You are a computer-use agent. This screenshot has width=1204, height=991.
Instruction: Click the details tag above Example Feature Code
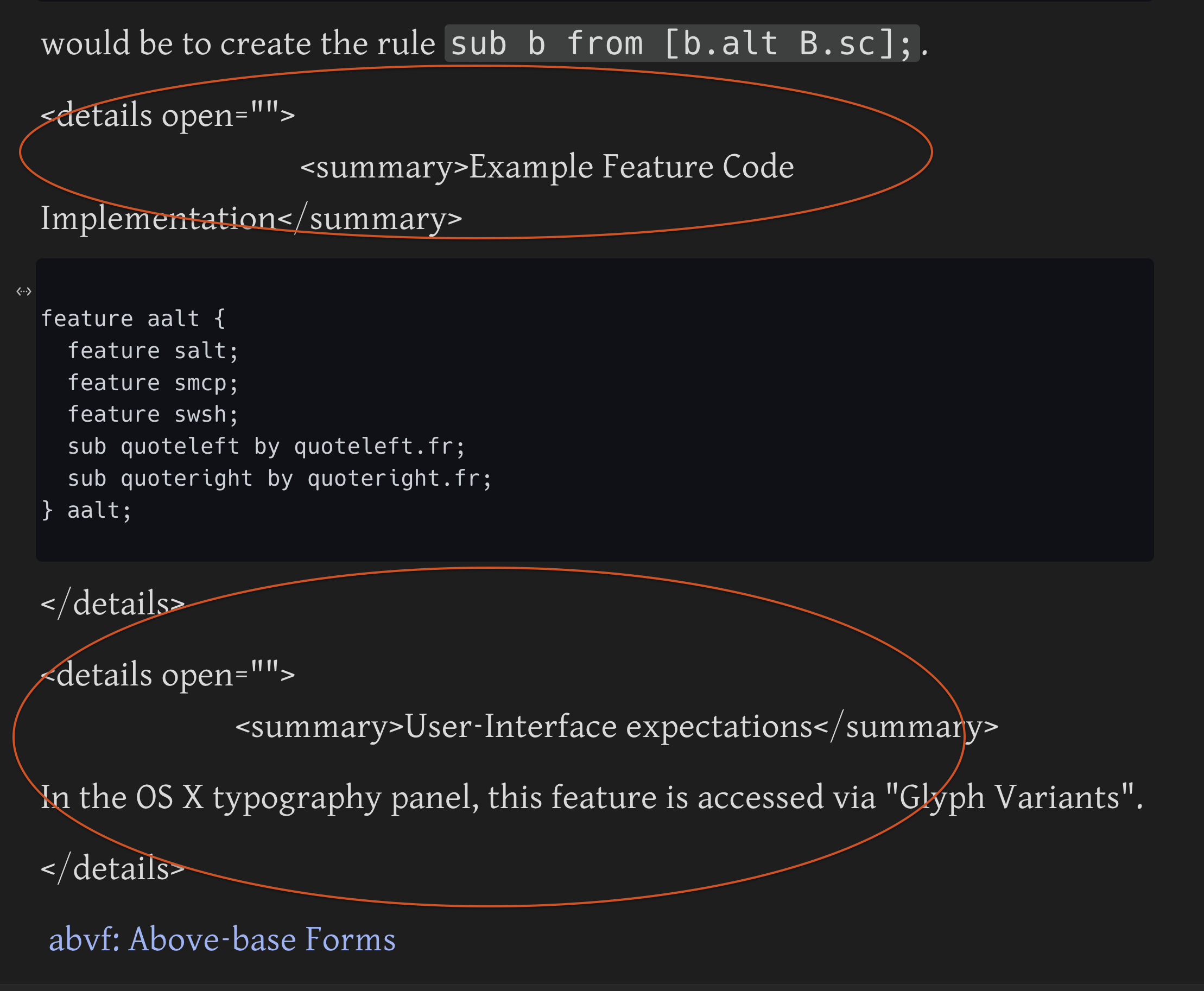[168, 115]
